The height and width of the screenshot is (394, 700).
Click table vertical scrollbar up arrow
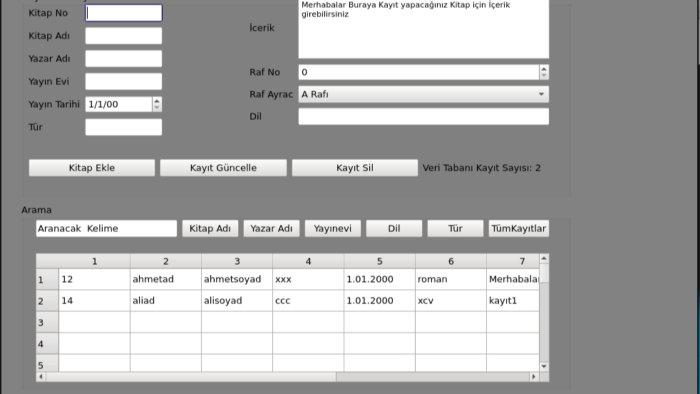(544, 258)
